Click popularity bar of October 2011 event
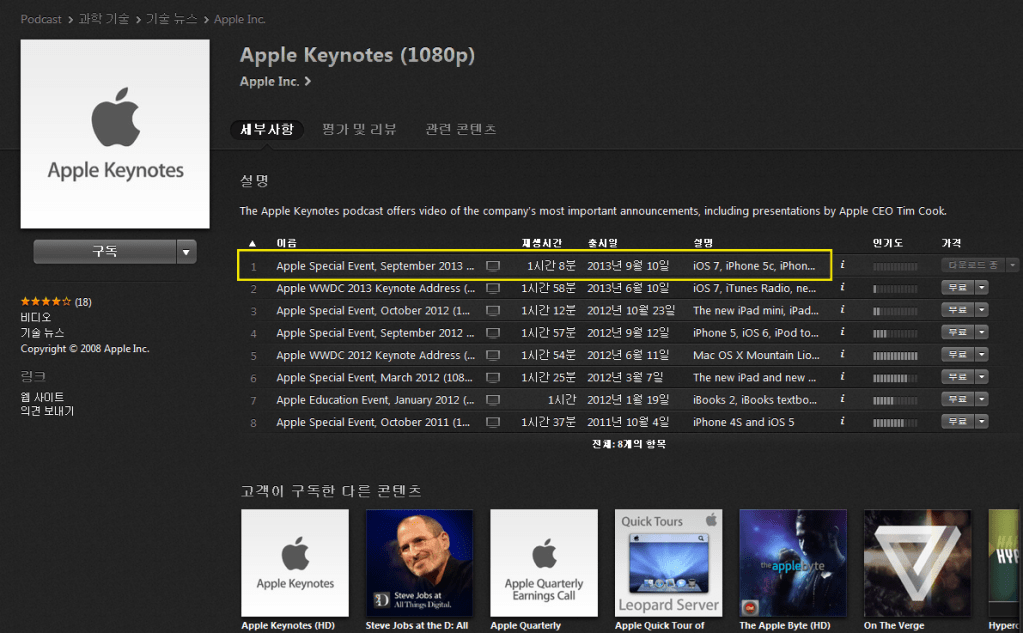1023x633 pixels. coord(895,423)
